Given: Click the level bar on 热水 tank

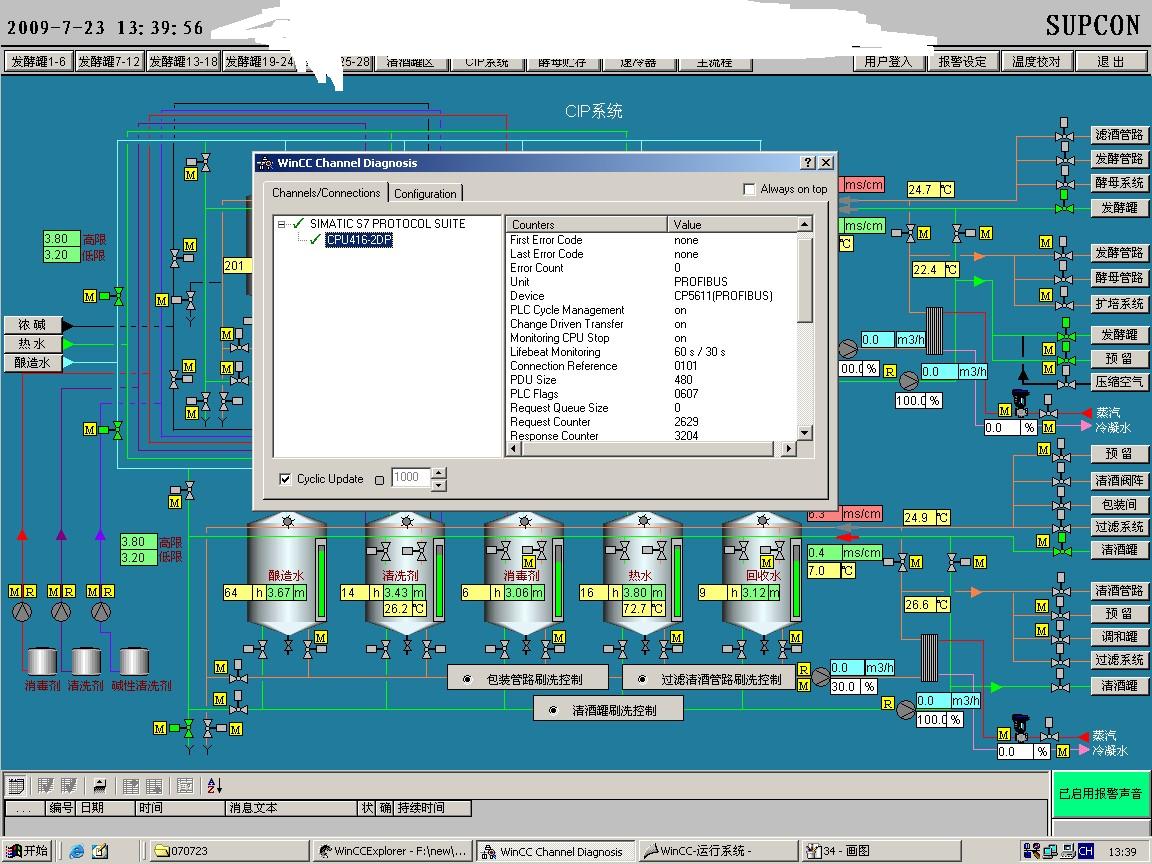Looking at the screenshot, I should 677,579.
